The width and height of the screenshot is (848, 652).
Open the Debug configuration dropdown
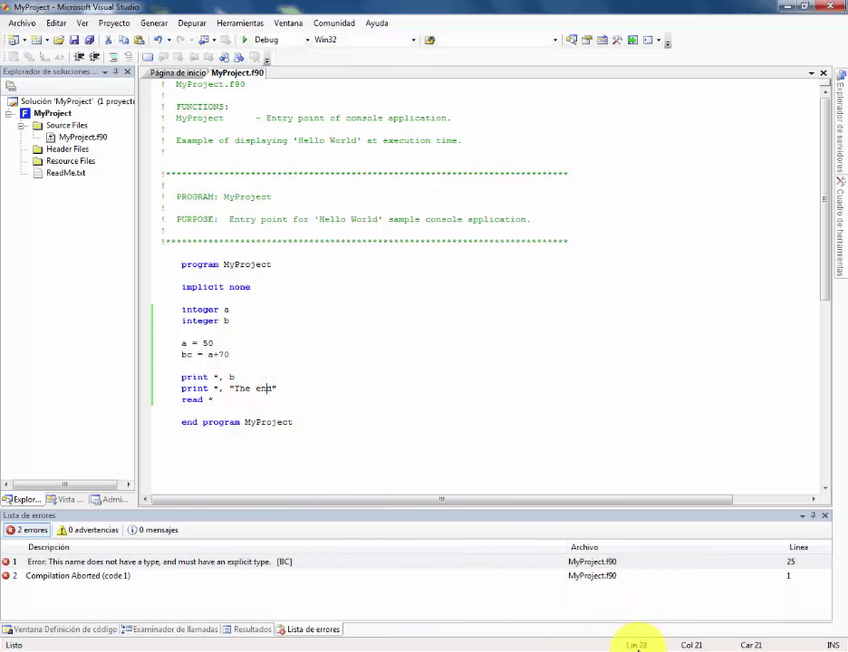307,40
